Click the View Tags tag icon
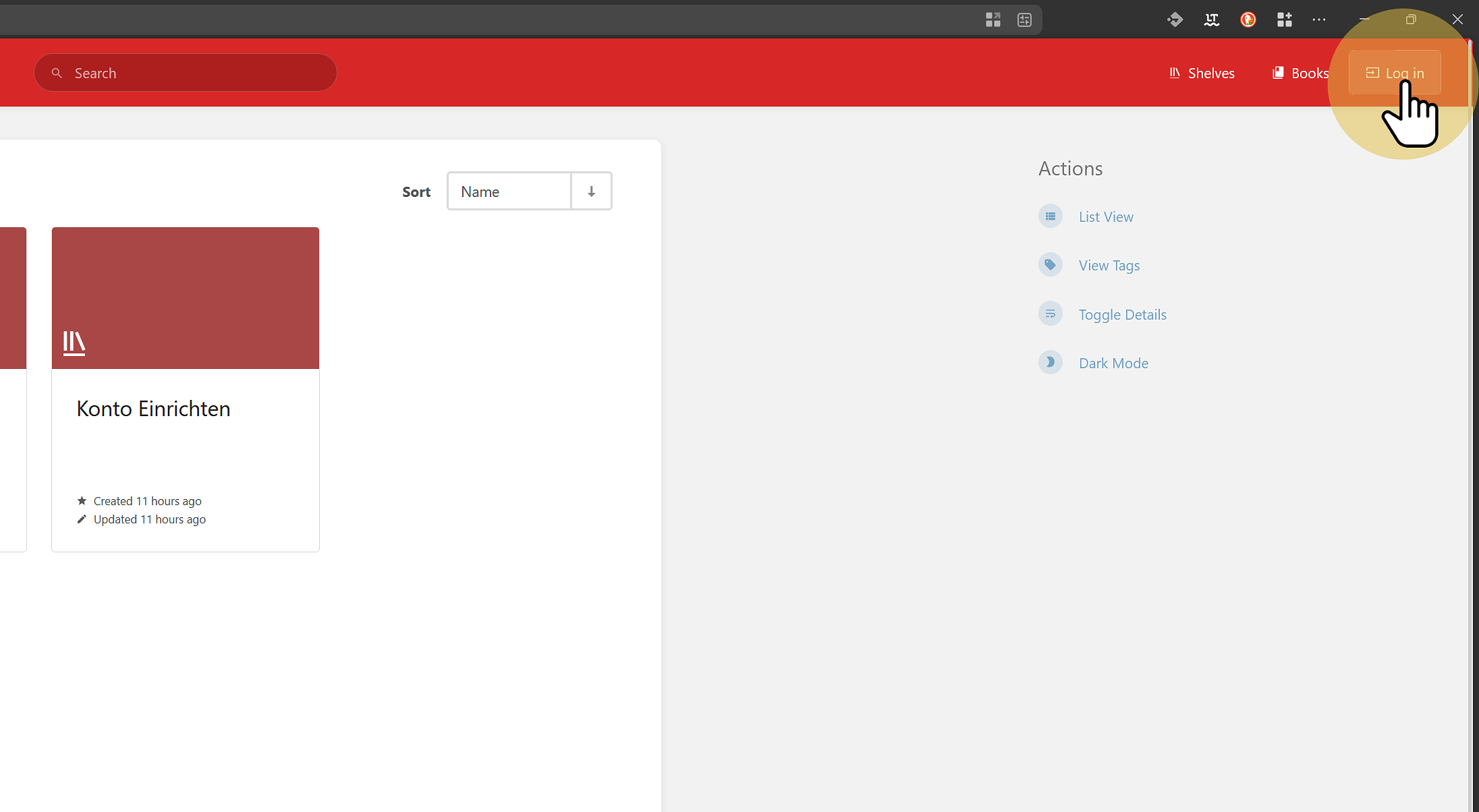1479x812 pixels. (1051, 265)
